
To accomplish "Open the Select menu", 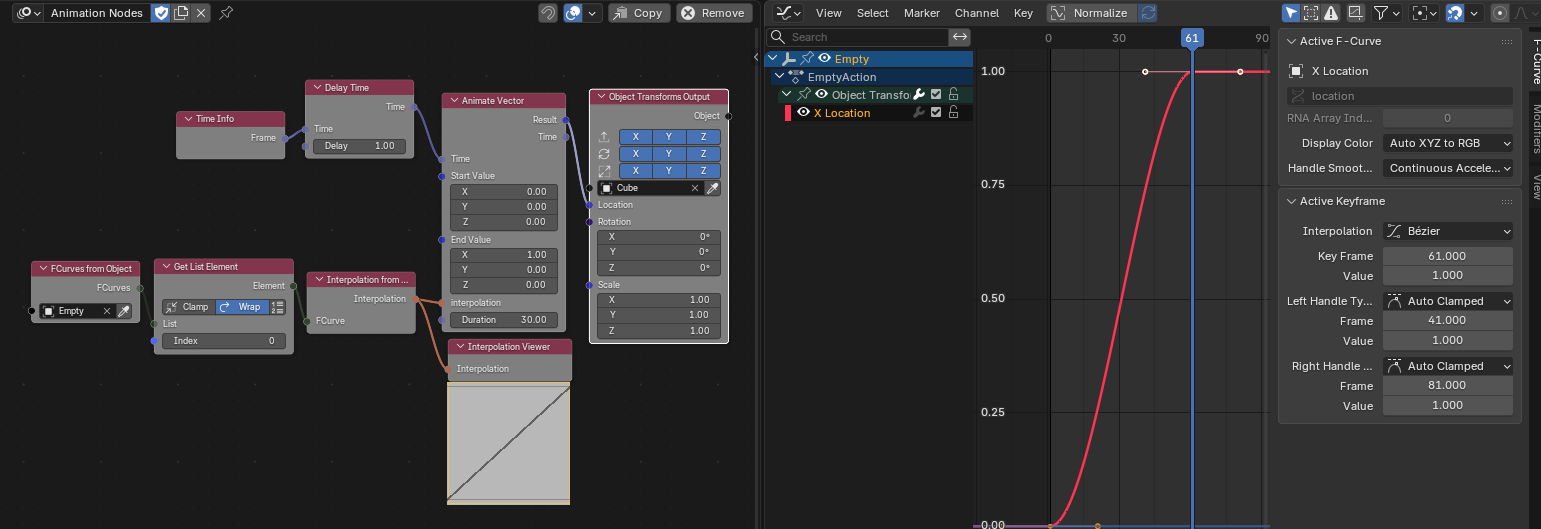I will point(873,13).
